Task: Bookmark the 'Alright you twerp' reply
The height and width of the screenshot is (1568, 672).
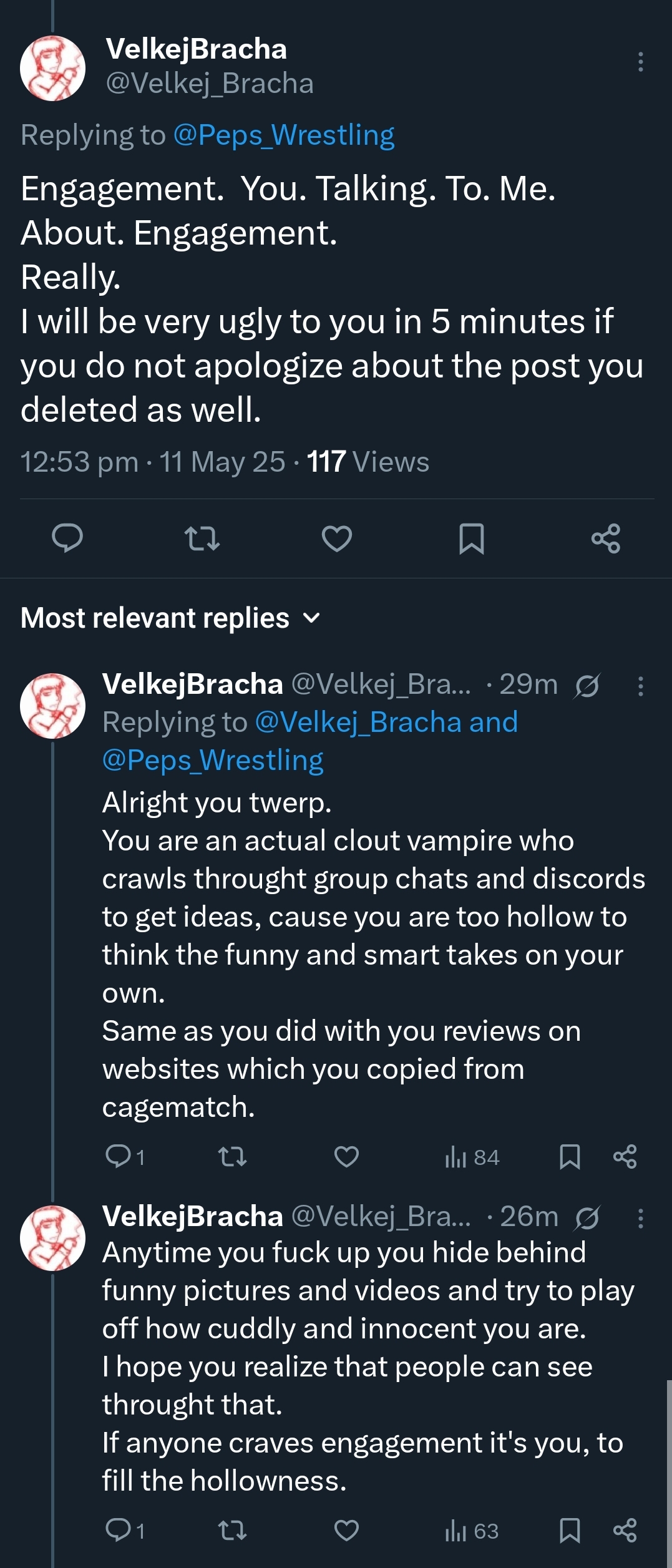Action: pos(570,1157)
